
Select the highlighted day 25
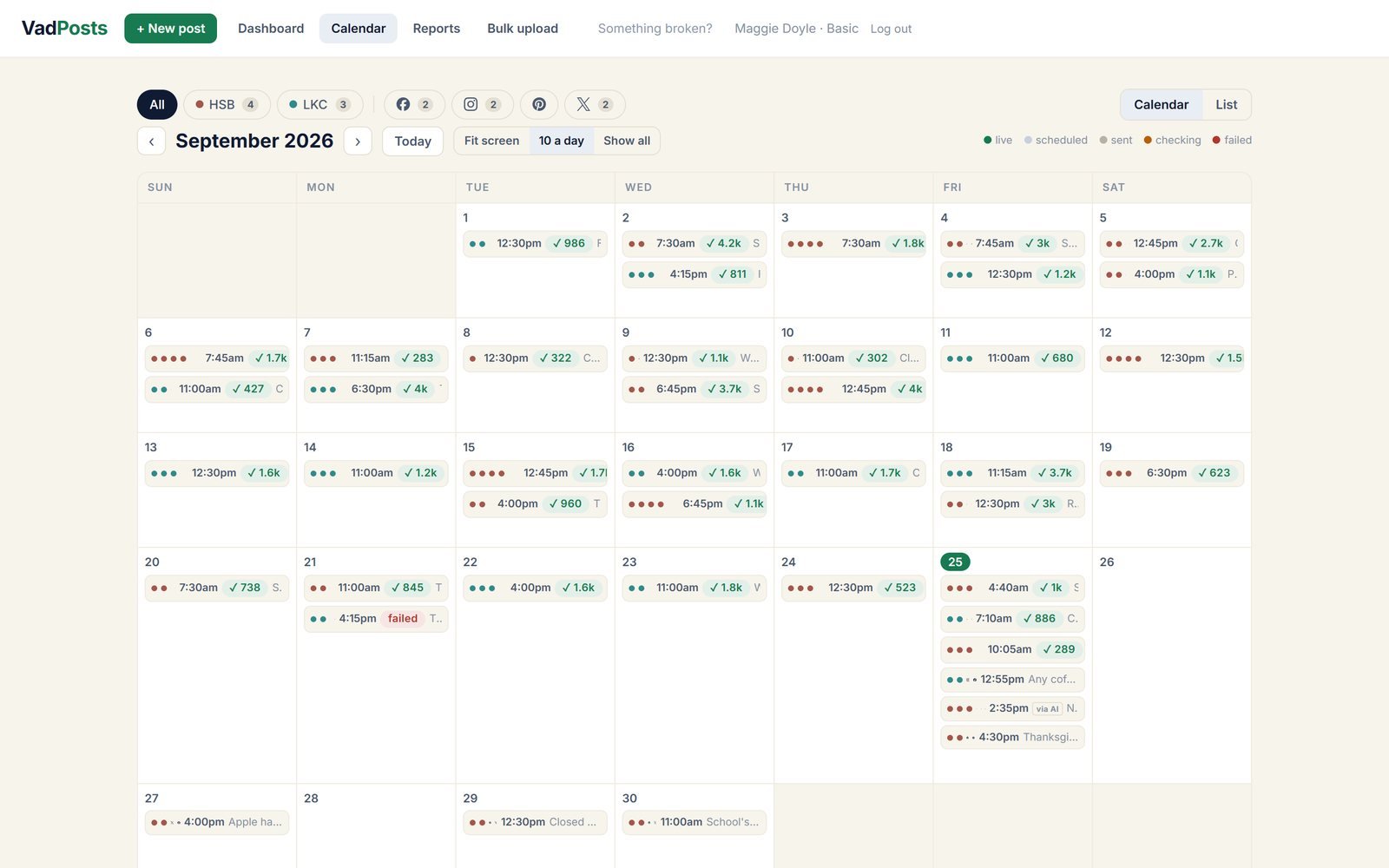(x=955, y=562)
